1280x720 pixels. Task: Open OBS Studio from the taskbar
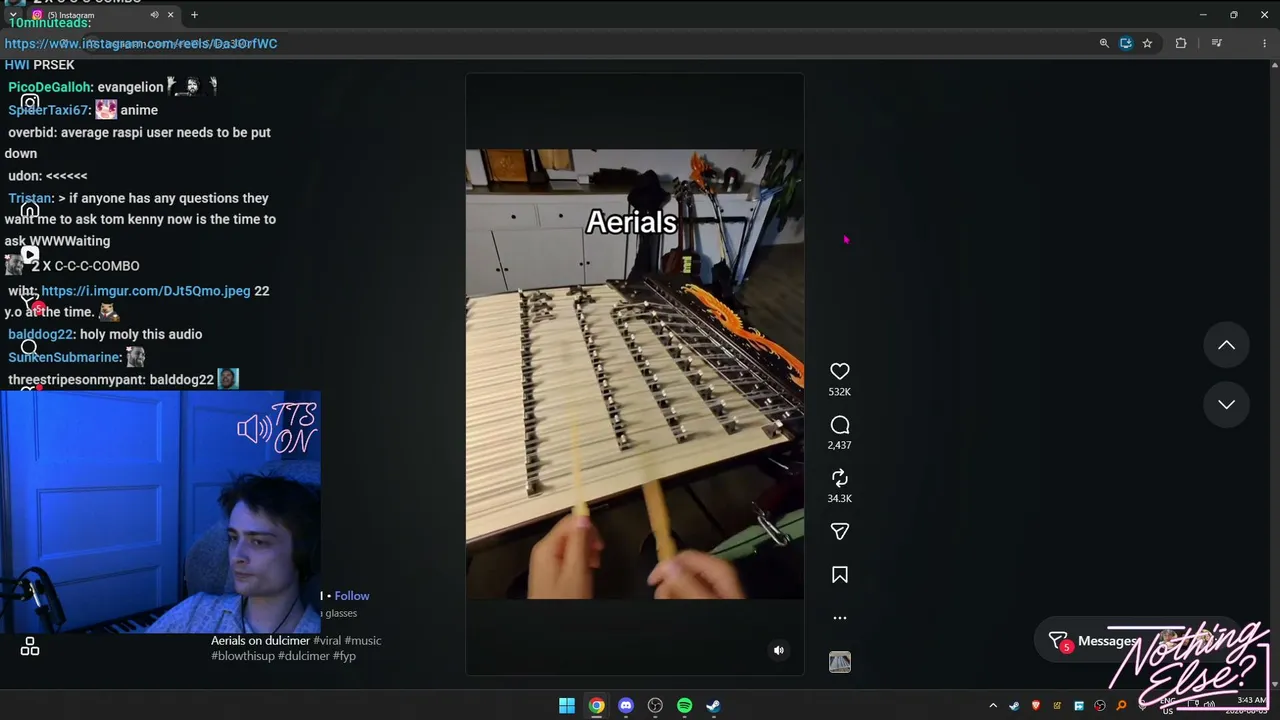pos(655,706)
